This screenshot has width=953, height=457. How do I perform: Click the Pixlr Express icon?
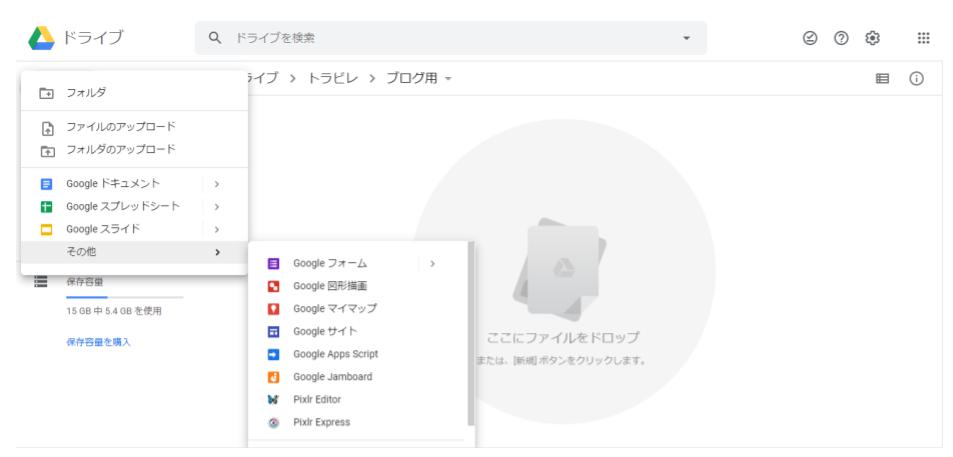coord(274,422)
